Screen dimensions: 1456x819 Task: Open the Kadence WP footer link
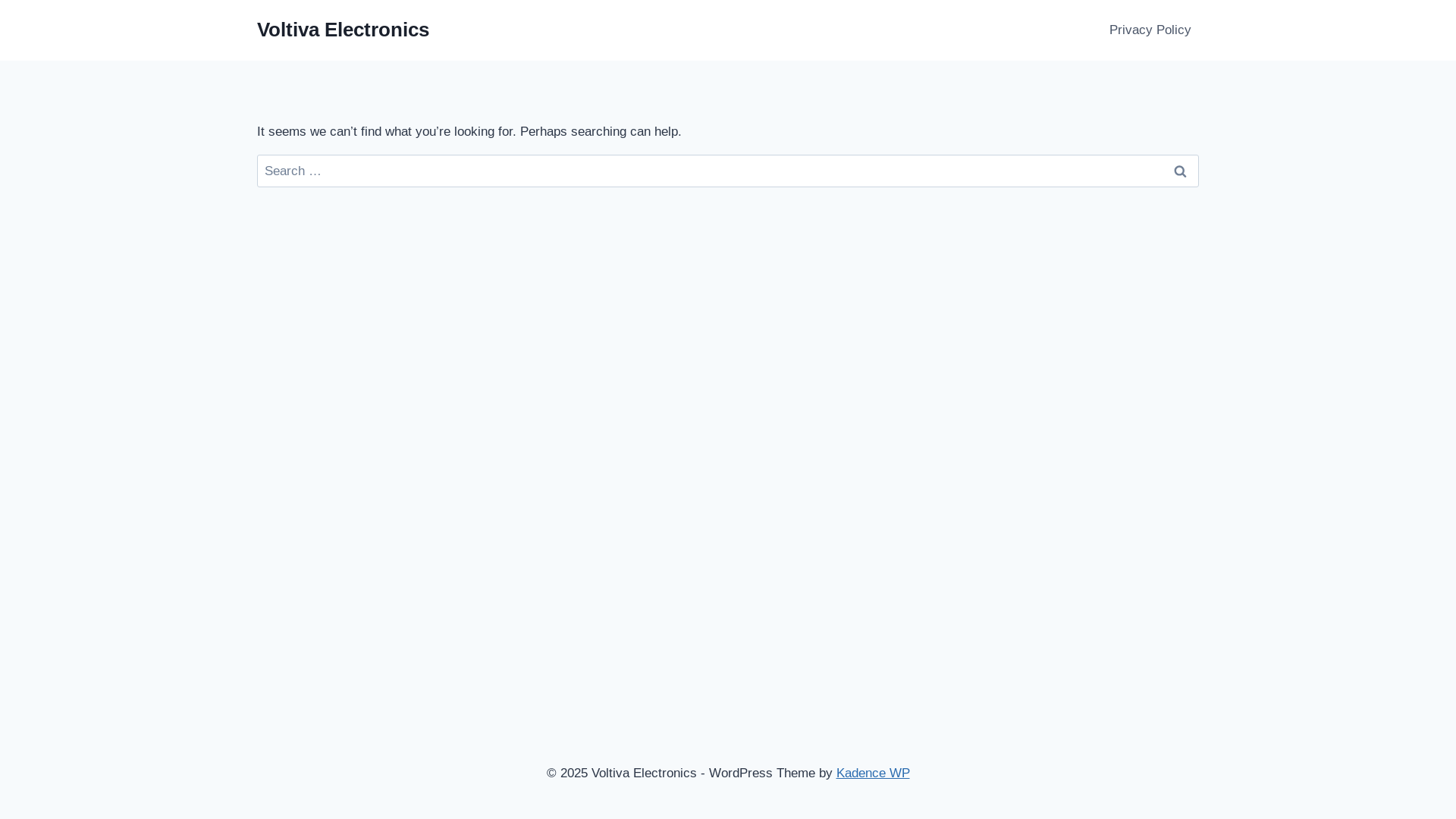[x=873, y=773]
